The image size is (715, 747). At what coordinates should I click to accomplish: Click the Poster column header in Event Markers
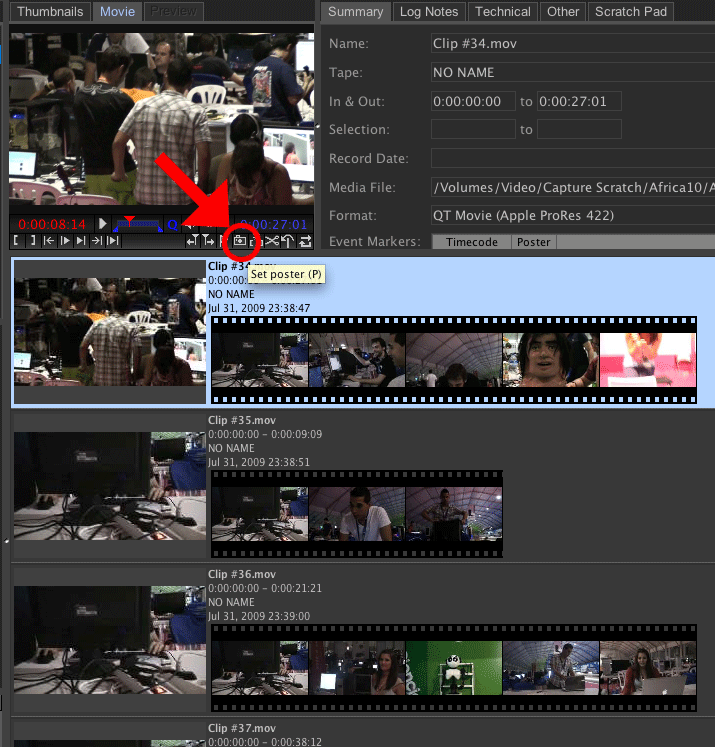(x=533, y=242)
